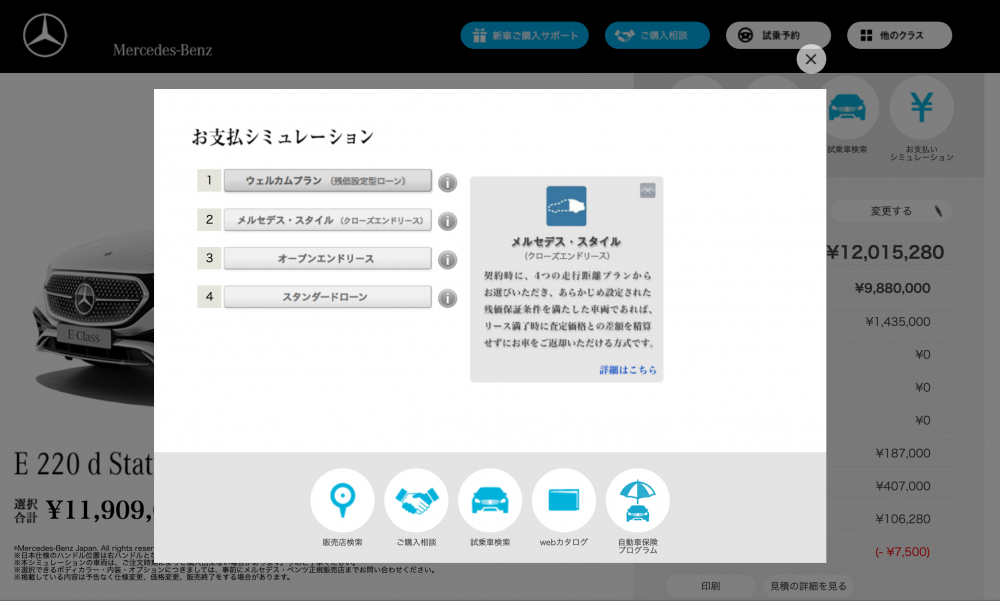This screenshot has height=601, width=1000.
Task: Open 試乗予約 header button
Action: 778,35
